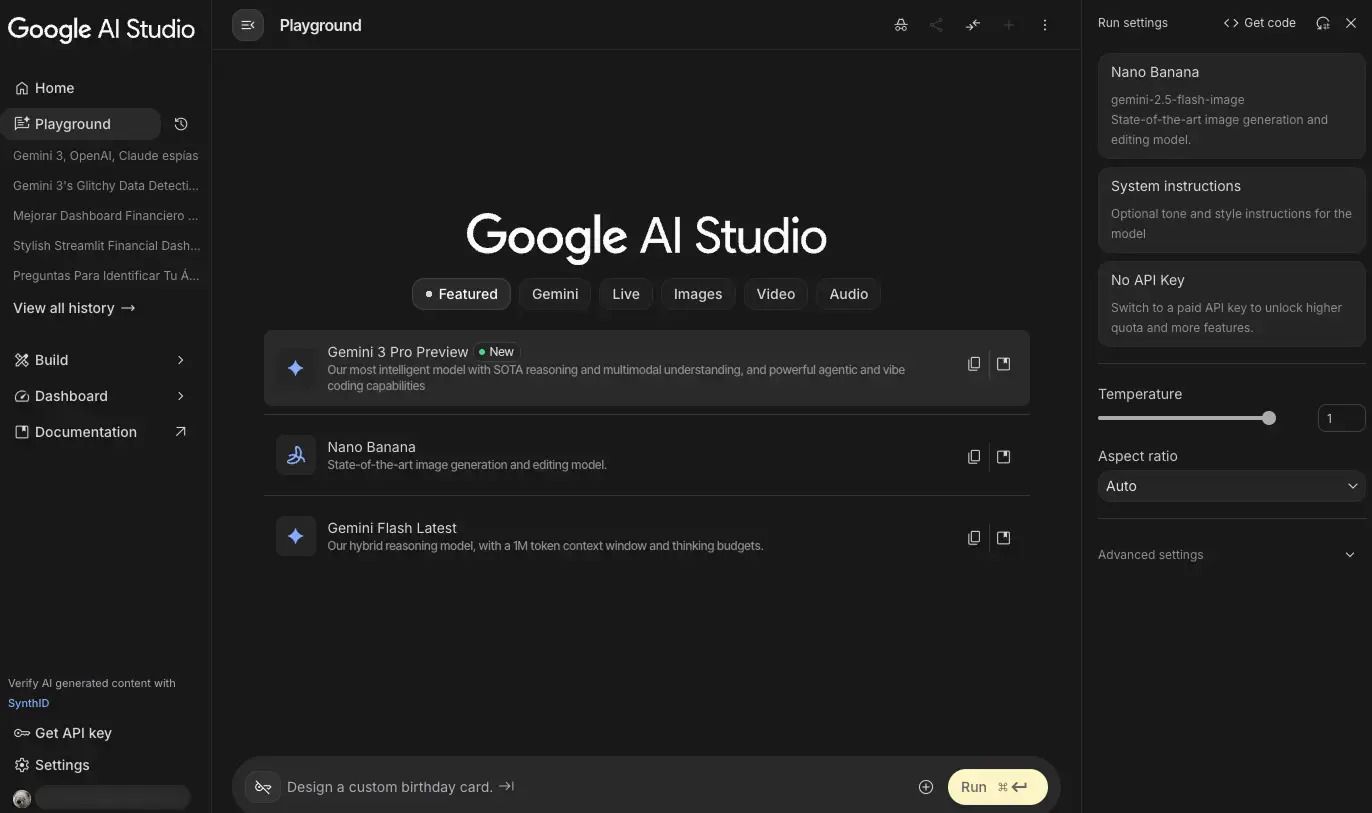This screenshot has width=1372, height=813.
Task: Open the three-dot more options menu
Action: [1045, 25]
